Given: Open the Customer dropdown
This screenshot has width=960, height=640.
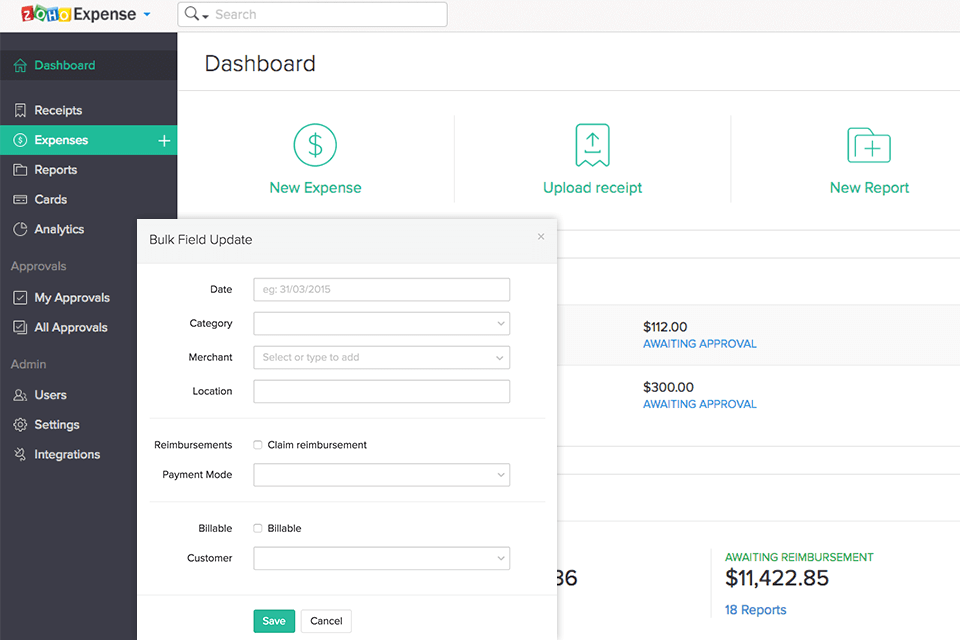Looking at the screenshot, I should (381, 559).
